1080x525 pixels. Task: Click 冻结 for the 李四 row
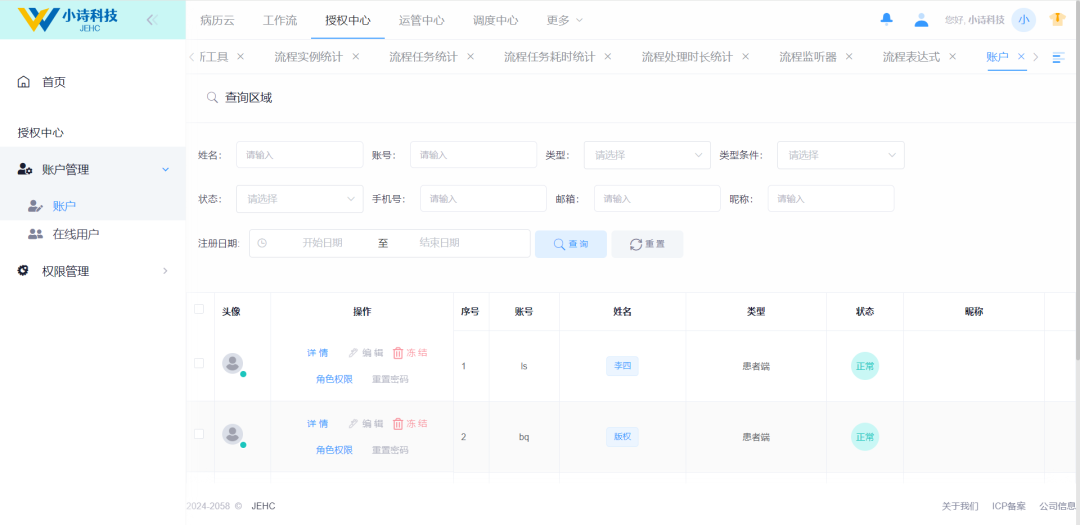click(x=410, y=353)
